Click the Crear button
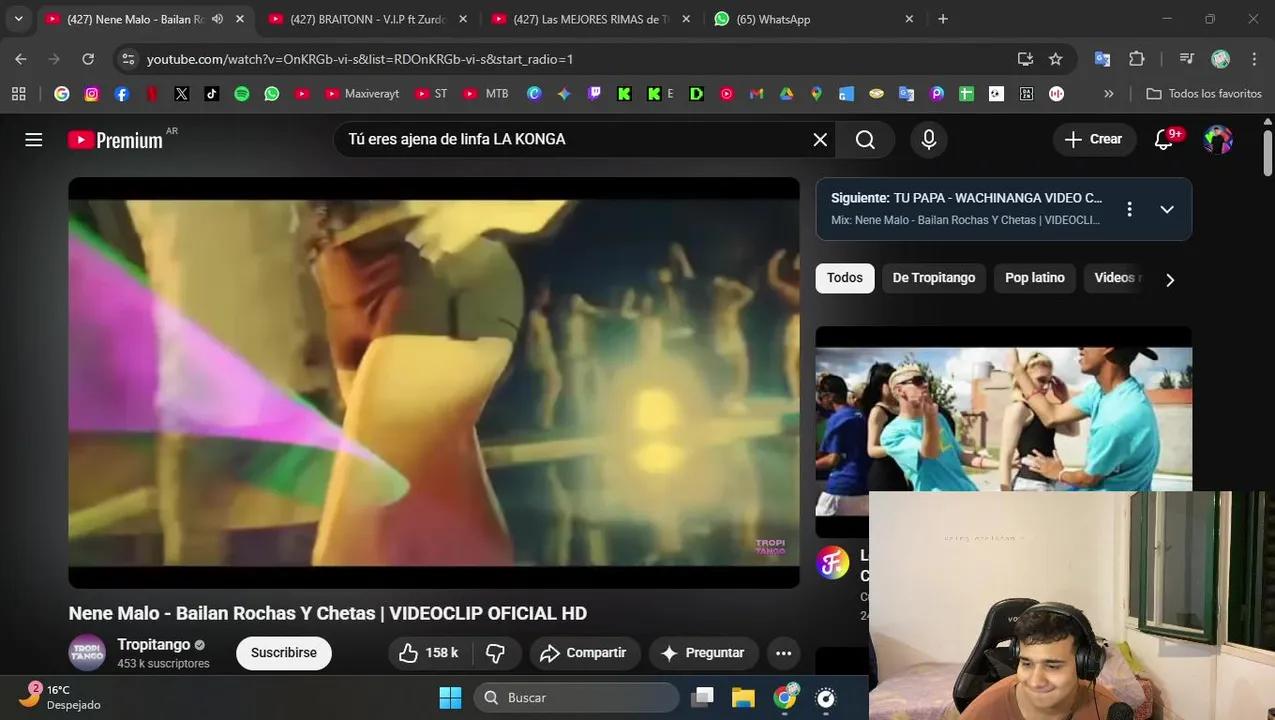This screenshot has width=1275, height=720. pos(1094,140)
